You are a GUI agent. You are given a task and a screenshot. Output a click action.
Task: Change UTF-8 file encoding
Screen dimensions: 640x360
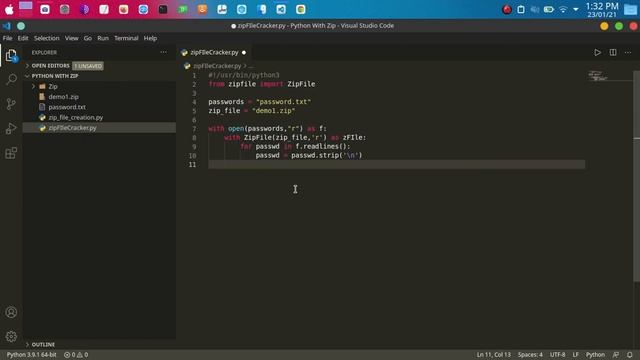(558, 355)
